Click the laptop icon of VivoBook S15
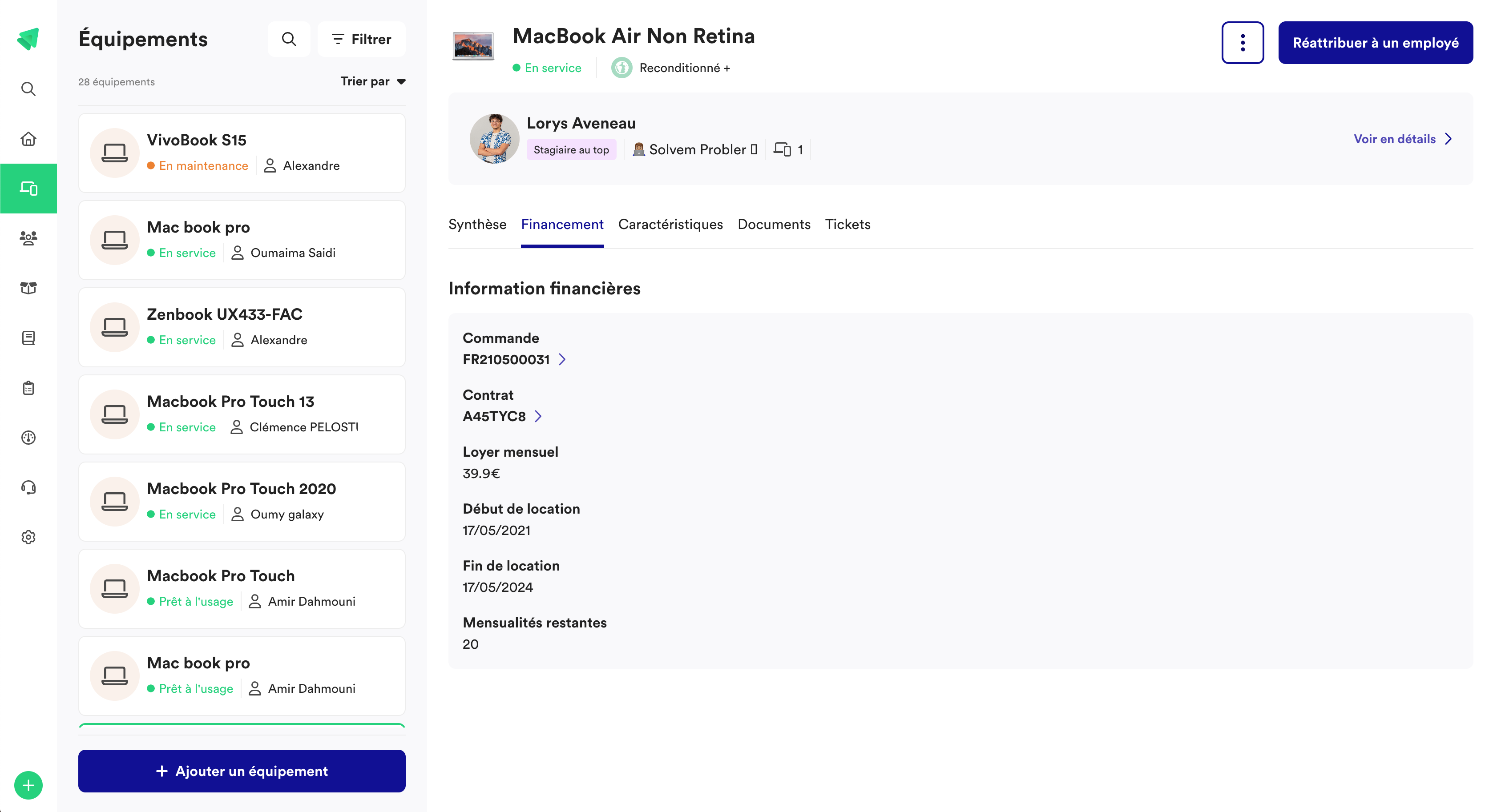Viewport: 1493px width, 812px height. pos(114,153)
